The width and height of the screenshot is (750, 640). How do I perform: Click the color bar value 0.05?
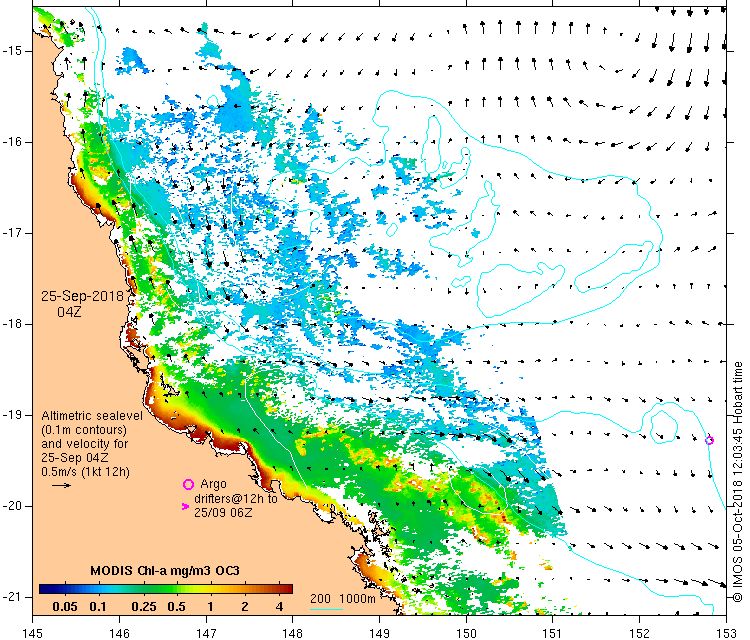pos(65,607)
